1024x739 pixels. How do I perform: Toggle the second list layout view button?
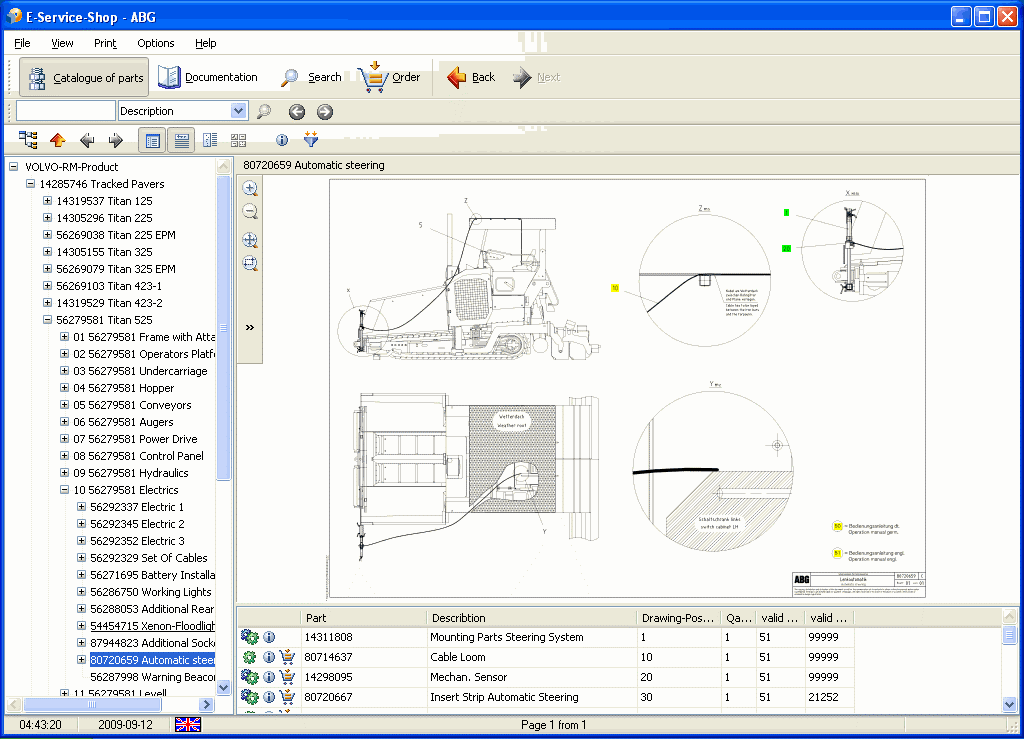pyautogui.click(x=182, y=140)
